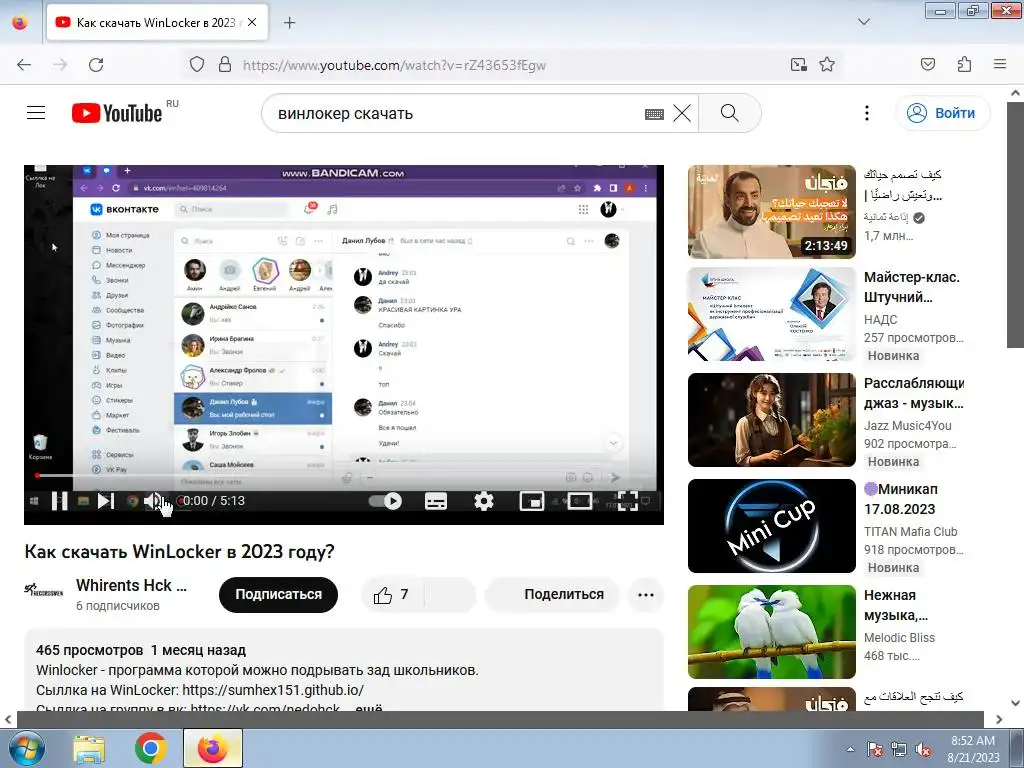This screenshot has height=768, width=1024.
Task: Enter fullscreen video mode
Action: pos(628,501)
